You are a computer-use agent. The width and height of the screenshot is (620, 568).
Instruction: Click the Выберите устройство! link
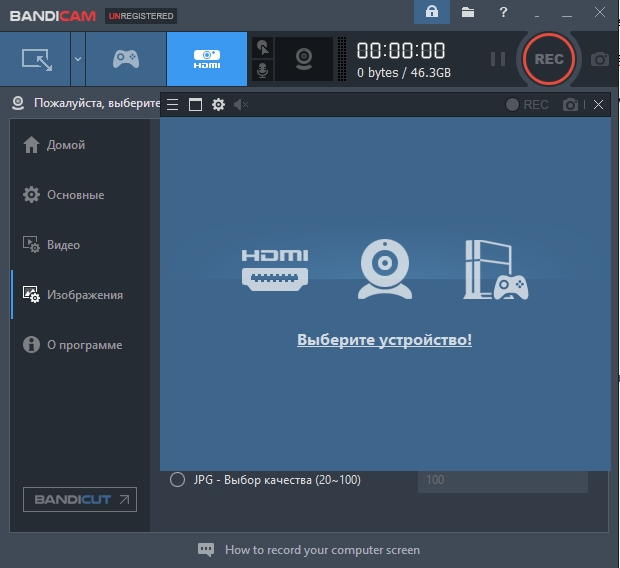click(x=384, y=340)
